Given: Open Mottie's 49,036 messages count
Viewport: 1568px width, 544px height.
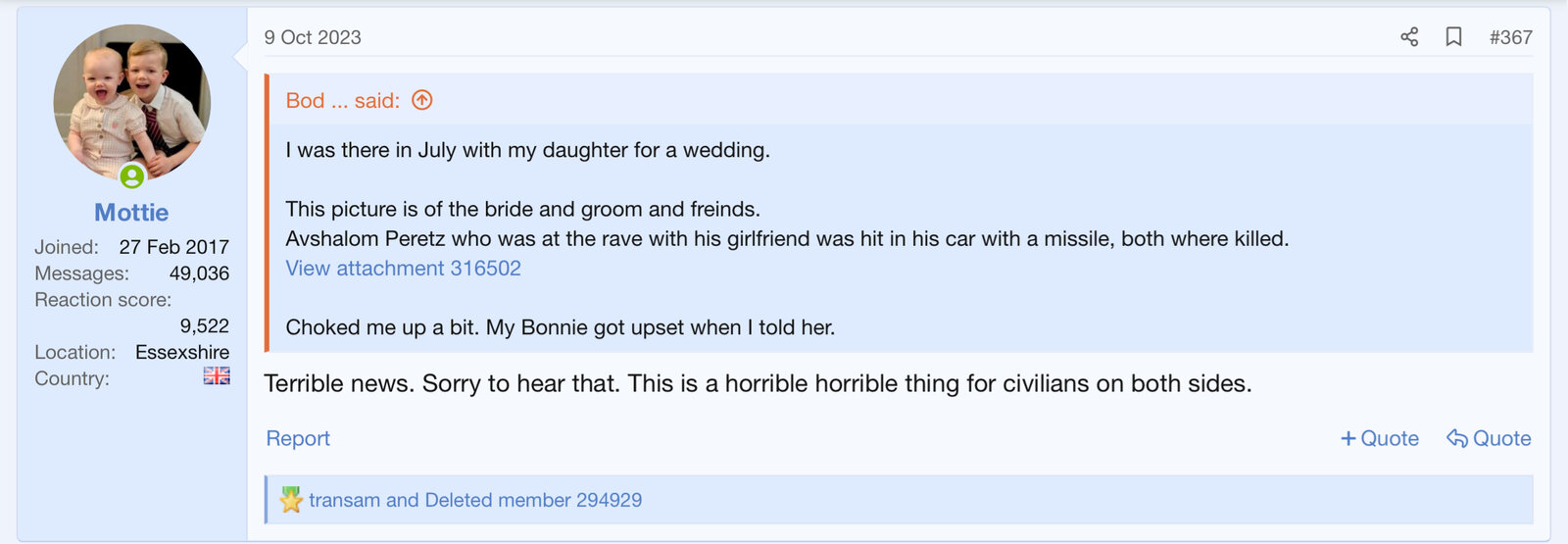Looking at the screenshot, I should [199, 273].
